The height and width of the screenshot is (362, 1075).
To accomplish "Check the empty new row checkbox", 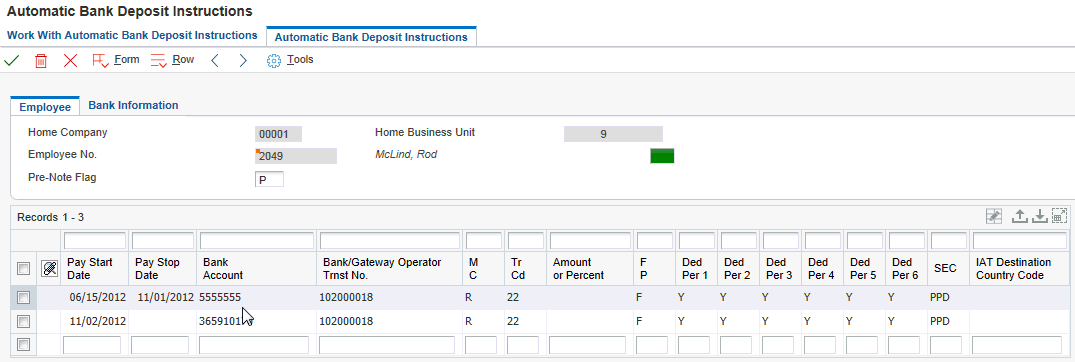I will click(x=23, y=344).
